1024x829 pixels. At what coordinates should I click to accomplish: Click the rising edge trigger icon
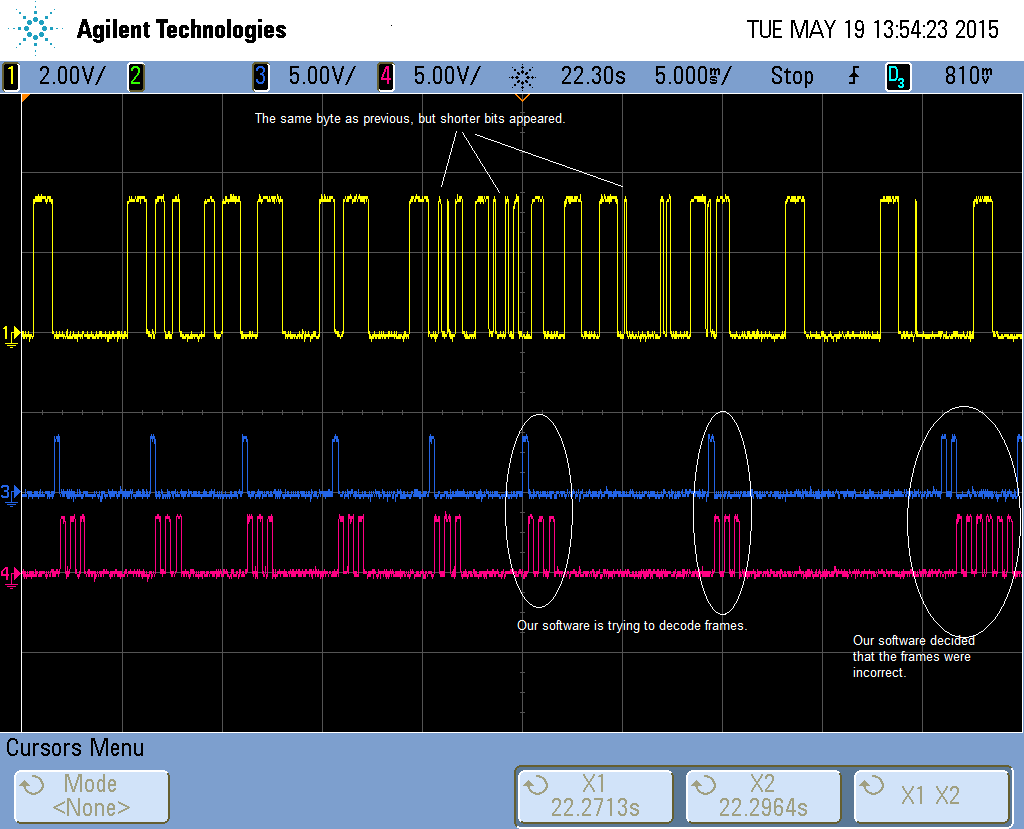(854, 76)
